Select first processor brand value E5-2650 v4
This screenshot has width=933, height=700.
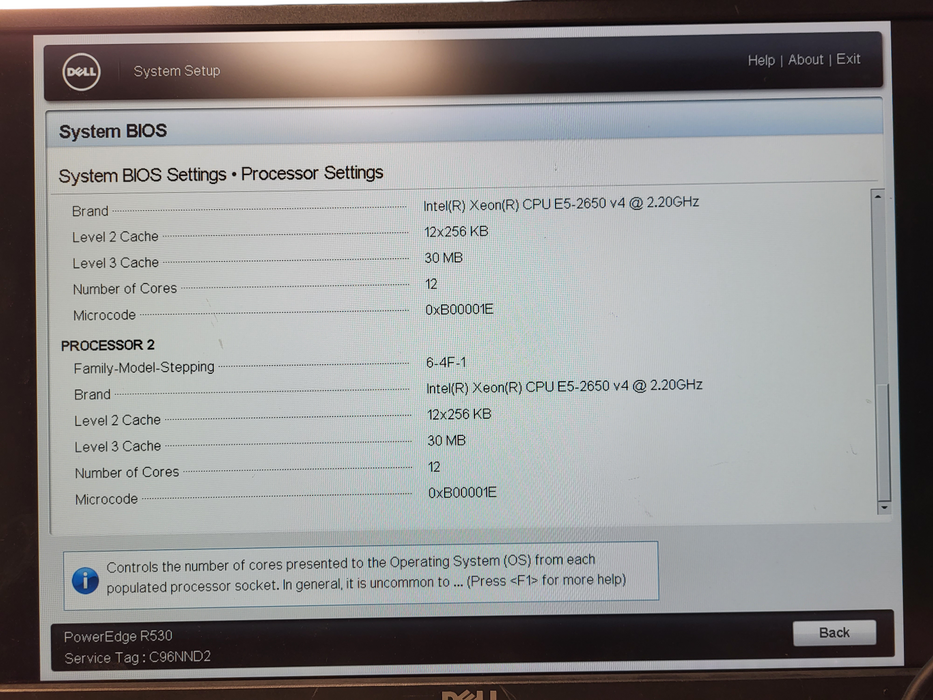pos(561,204)
